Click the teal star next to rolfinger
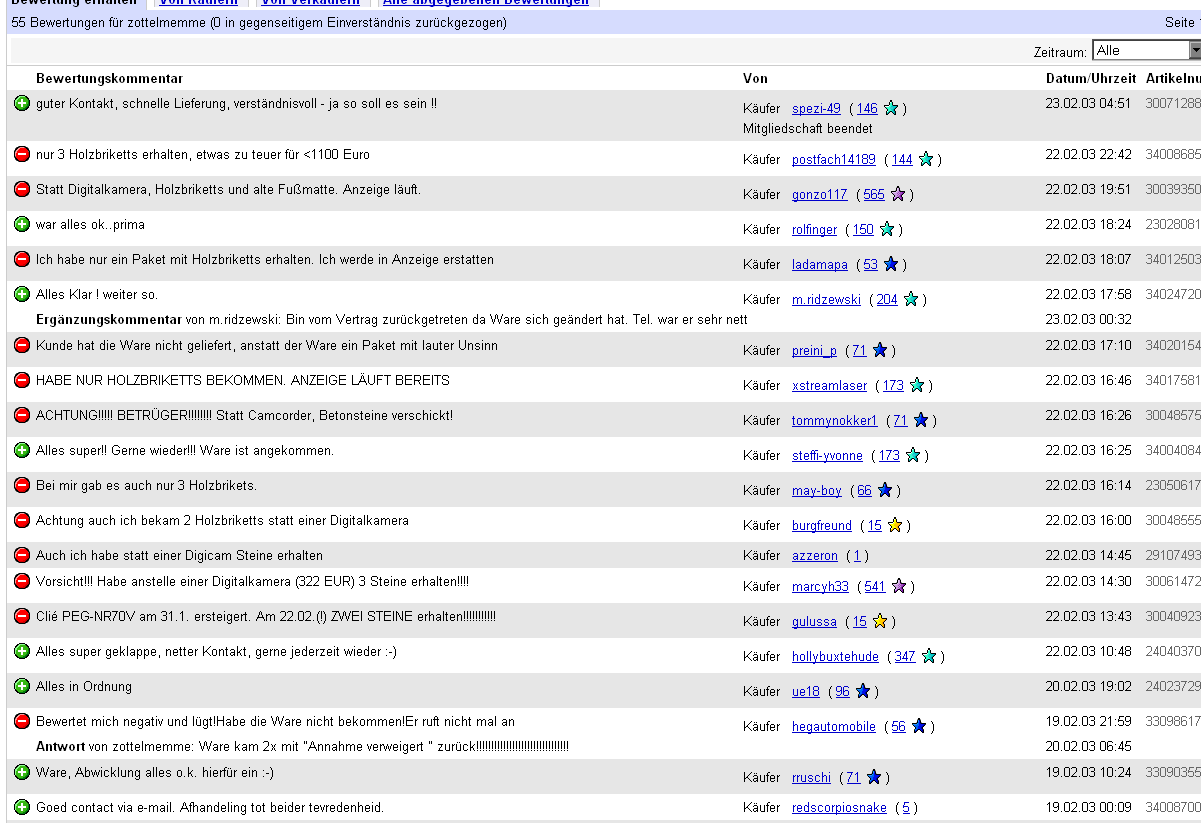Image resolution: width=1201 pixels, height=823 pixels. (887, 229)
